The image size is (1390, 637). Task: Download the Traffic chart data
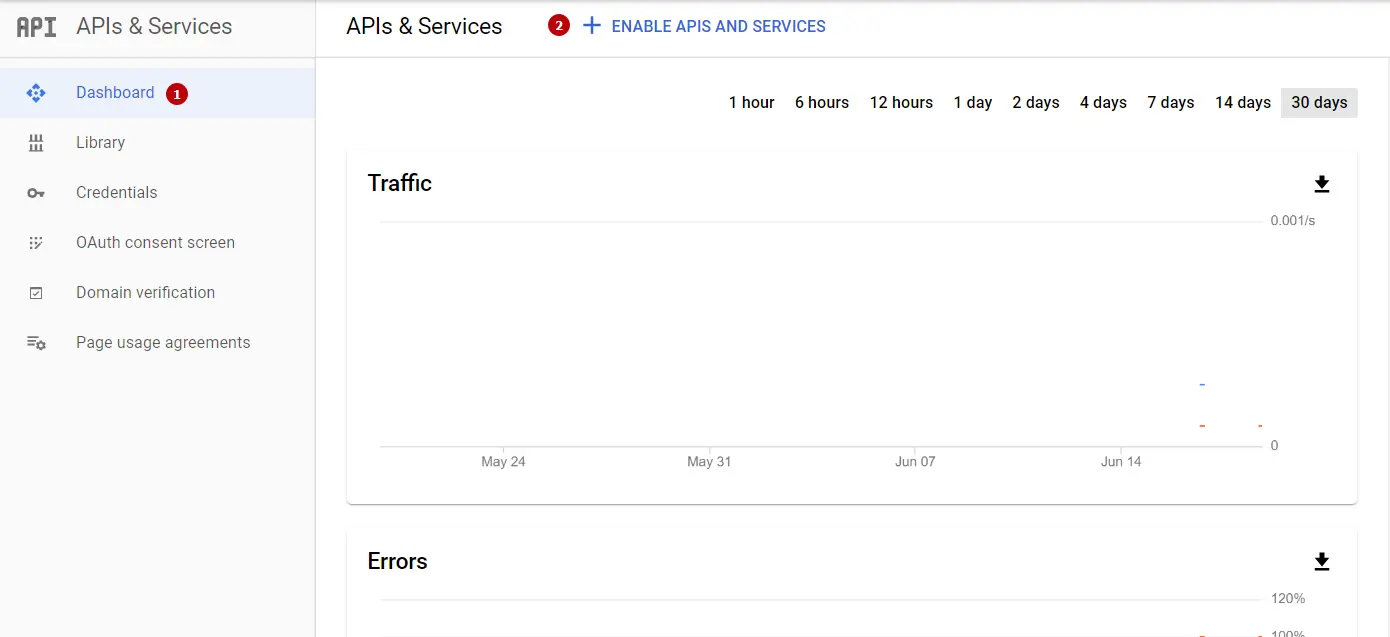(1322, 184)
